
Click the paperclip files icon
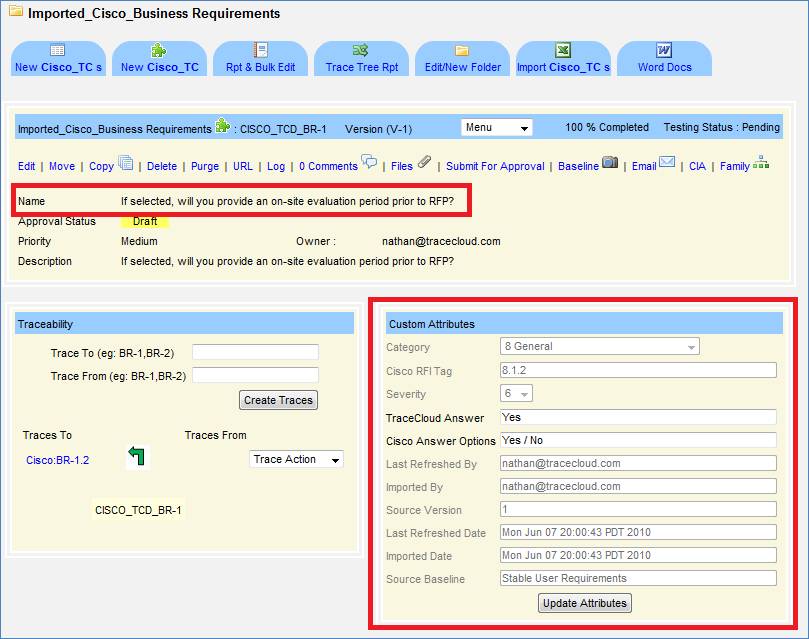[x=424, y=162]
